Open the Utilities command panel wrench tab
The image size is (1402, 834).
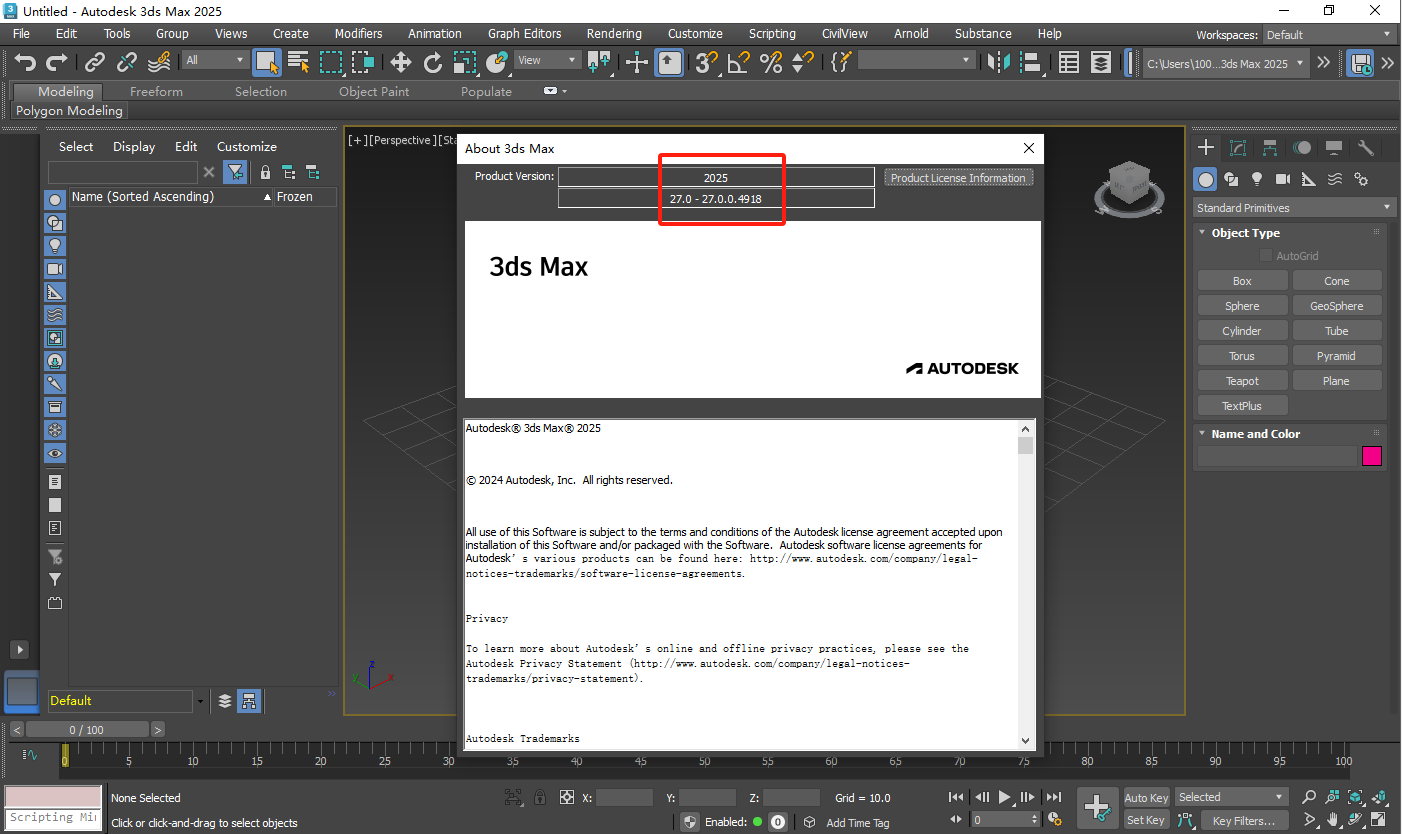coord(1366,148)
